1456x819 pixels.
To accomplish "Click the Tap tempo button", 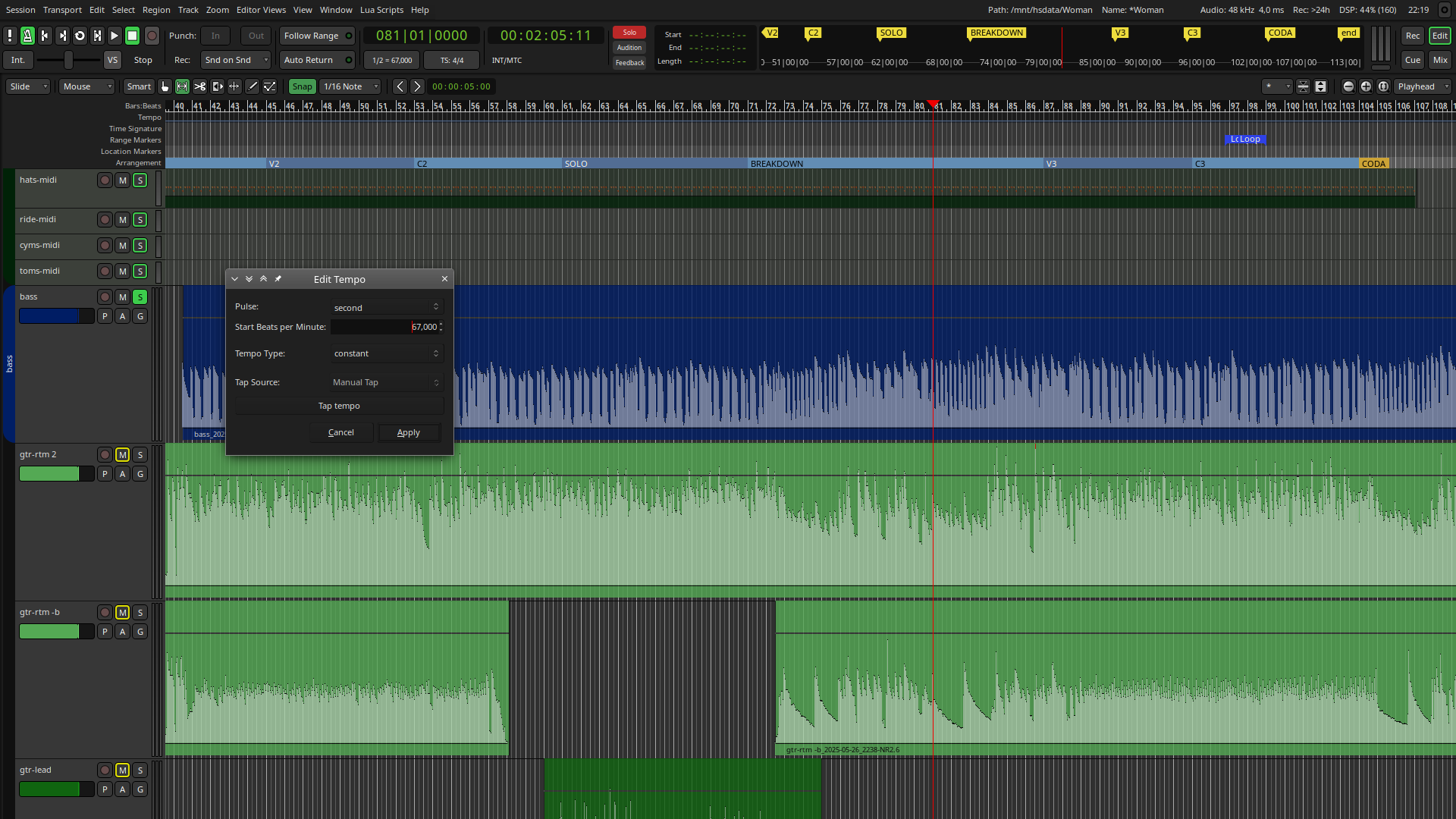I will coord(339,406).
